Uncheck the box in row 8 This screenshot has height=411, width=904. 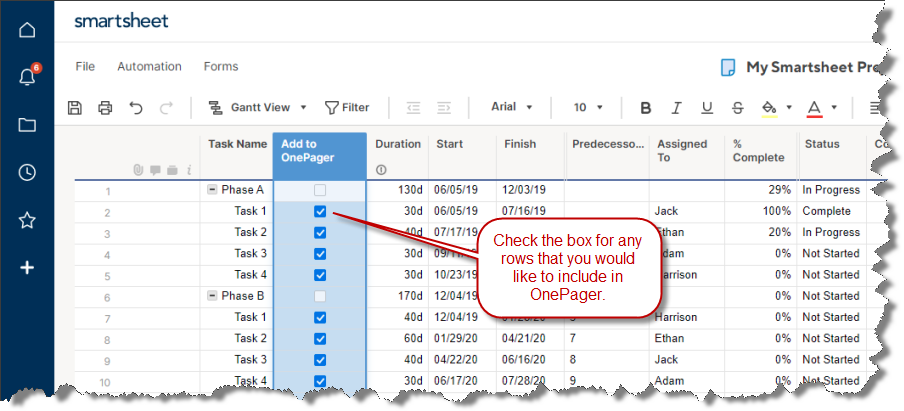(320, 338)
